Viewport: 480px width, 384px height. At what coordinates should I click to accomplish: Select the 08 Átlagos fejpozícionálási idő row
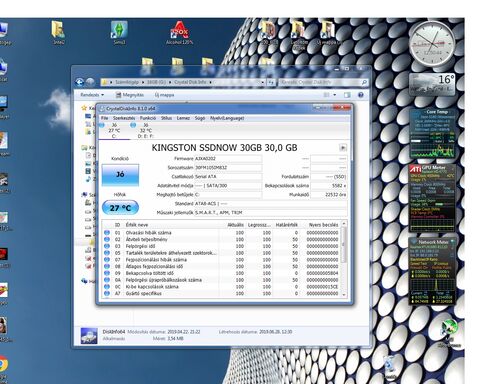pyautogui.click(x=222, y=266)
